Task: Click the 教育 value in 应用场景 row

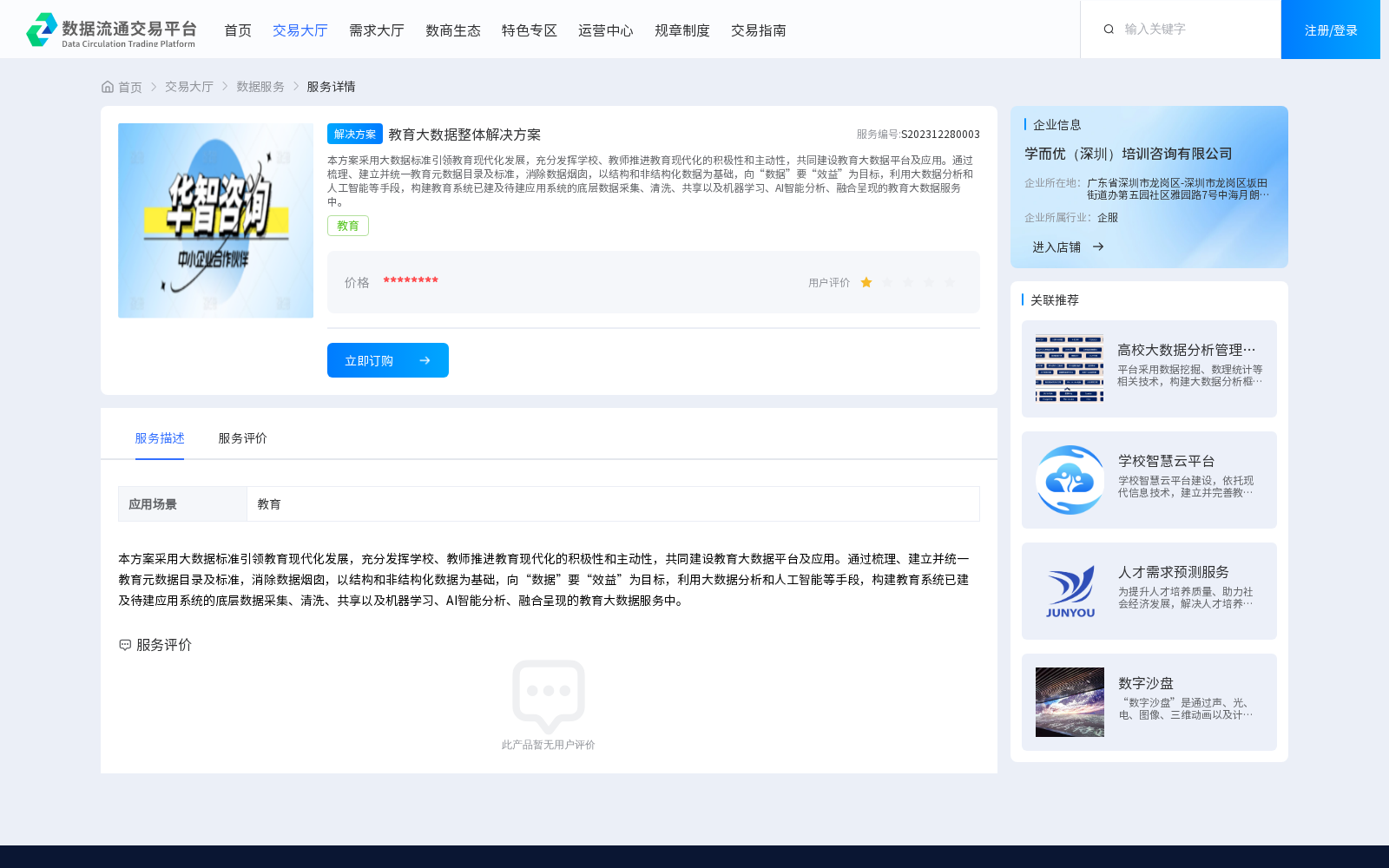Action: (269, 504)
